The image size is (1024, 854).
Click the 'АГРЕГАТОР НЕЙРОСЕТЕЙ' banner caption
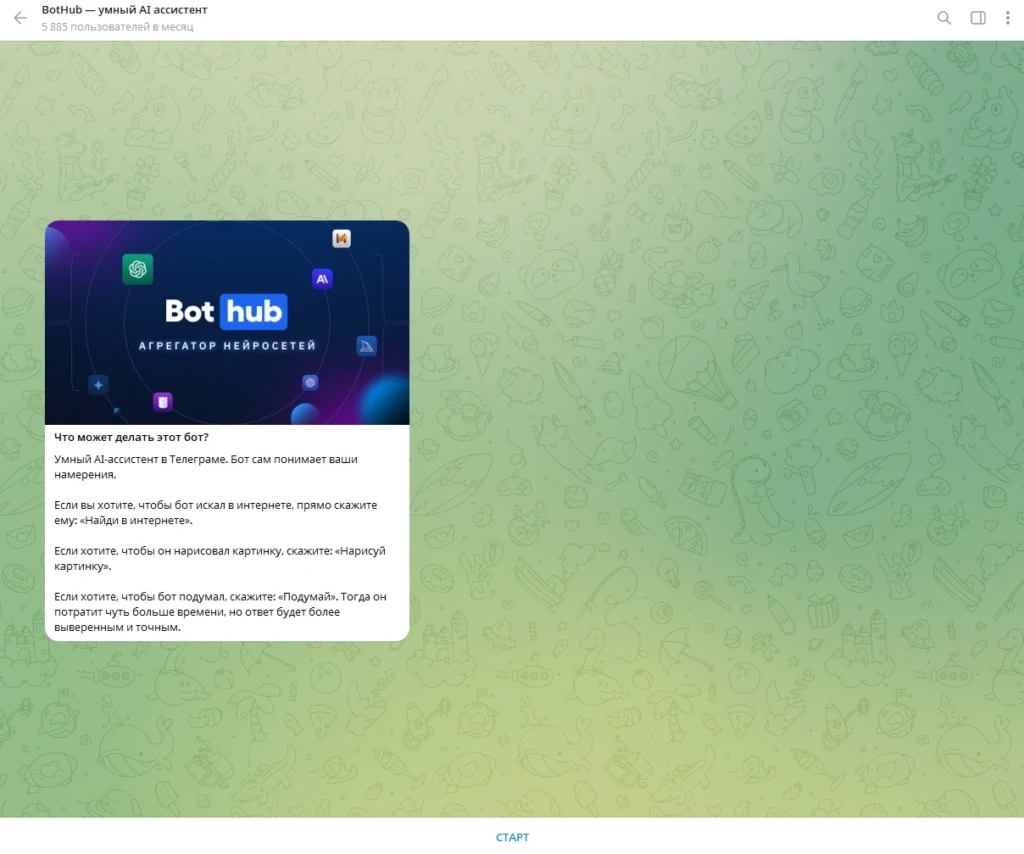(227, 345)
